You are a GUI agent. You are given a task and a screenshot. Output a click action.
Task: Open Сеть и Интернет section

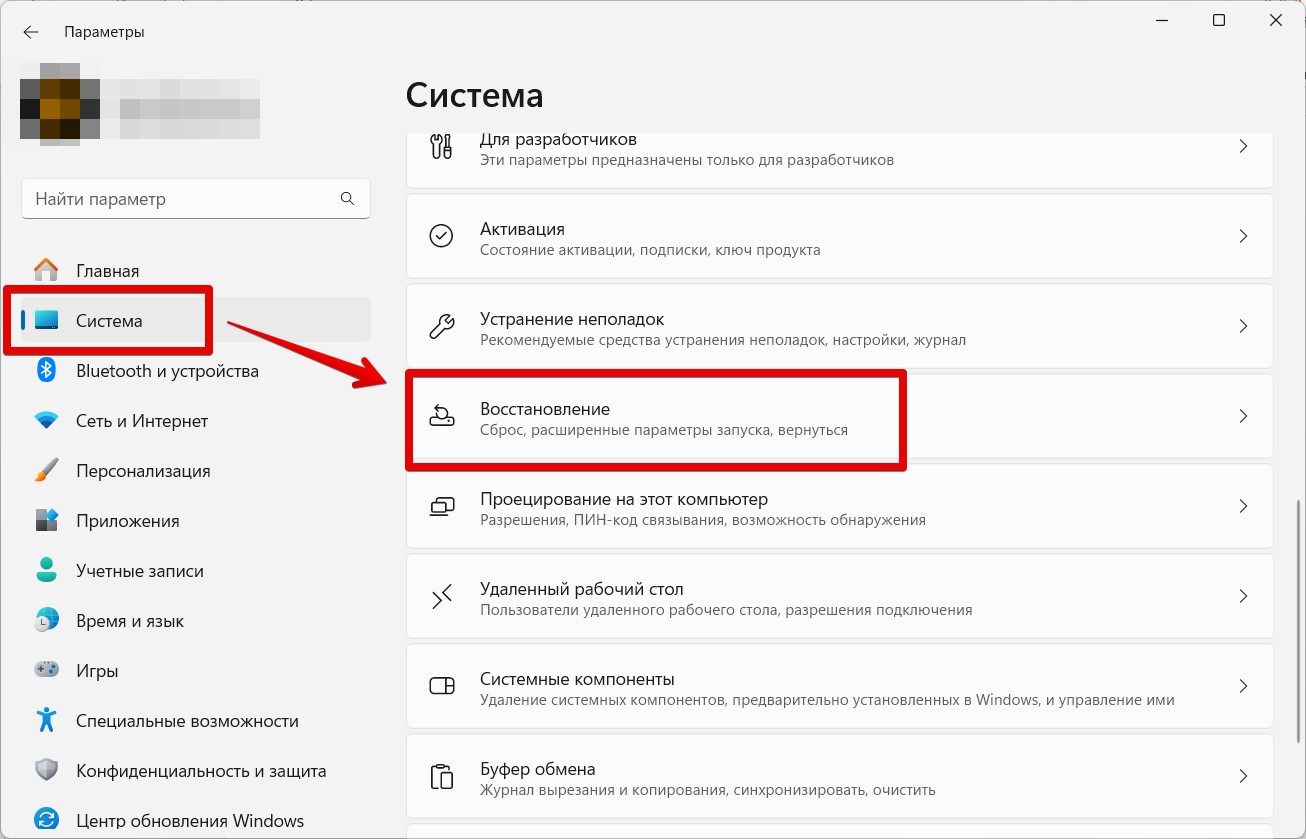[x=195, y=420]
